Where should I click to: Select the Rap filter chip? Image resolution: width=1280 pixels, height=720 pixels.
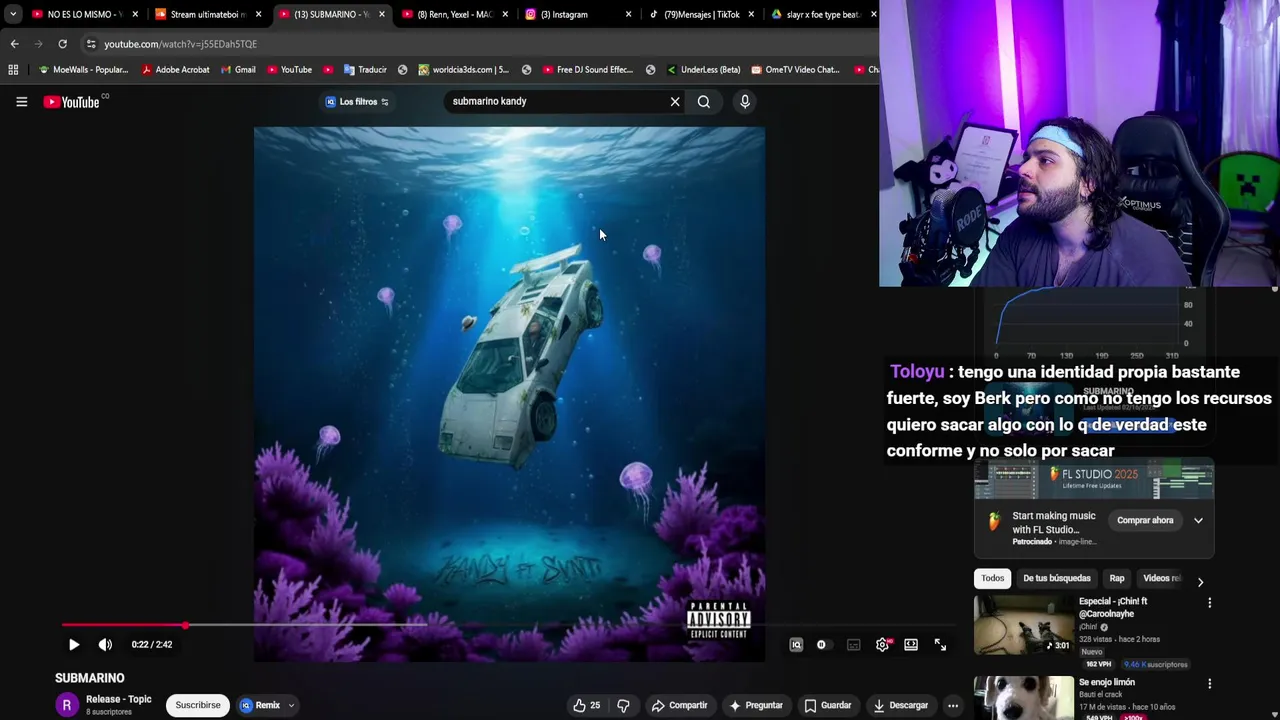[1117, 578]
